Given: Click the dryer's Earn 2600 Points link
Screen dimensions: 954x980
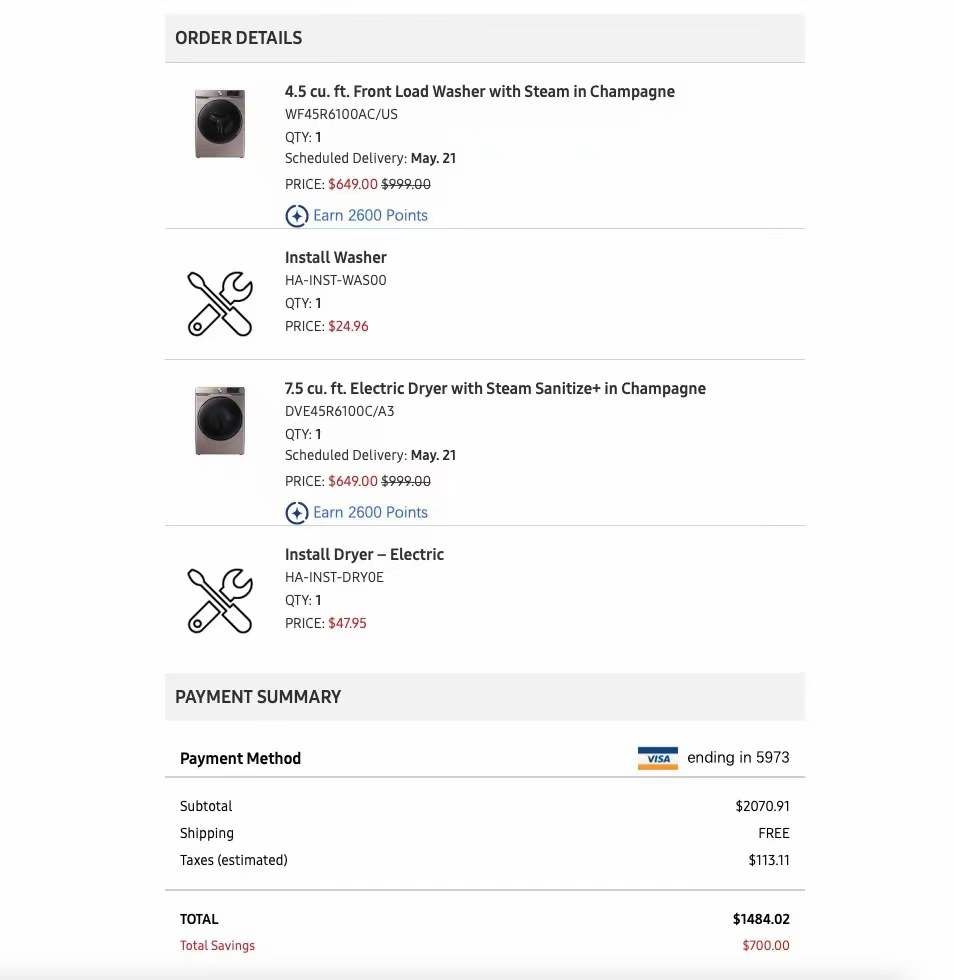Looking at the screenshot, I should (x=370, y=512).
